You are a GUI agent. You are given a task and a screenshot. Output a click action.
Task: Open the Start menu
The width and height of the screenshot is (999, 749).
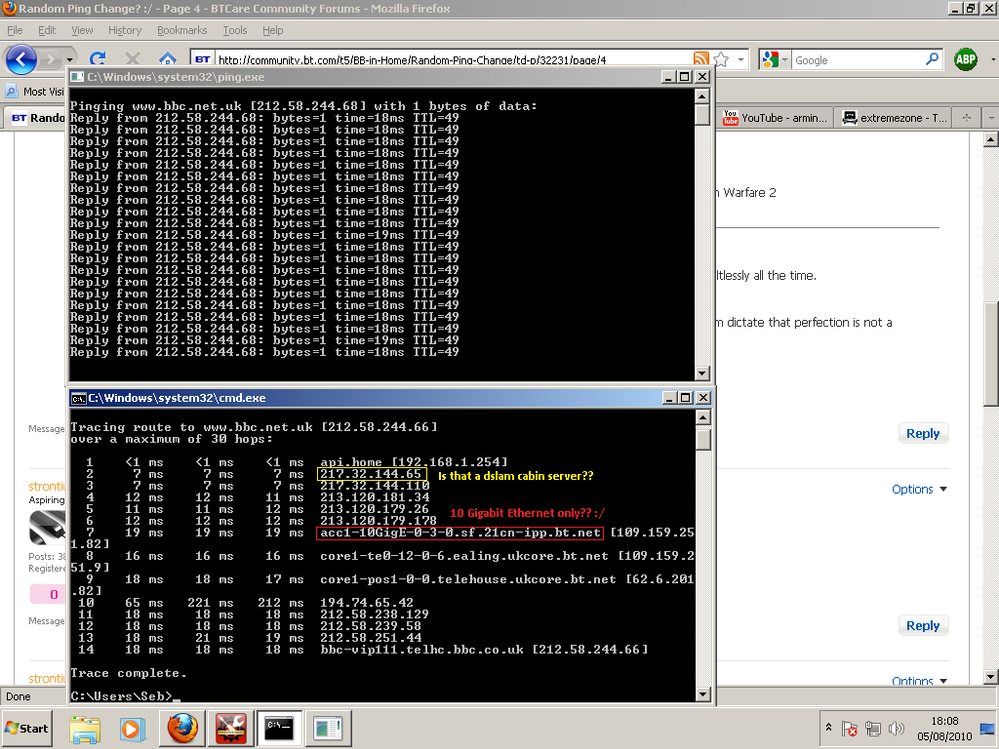pyautogui.click(x=26, y=729)
